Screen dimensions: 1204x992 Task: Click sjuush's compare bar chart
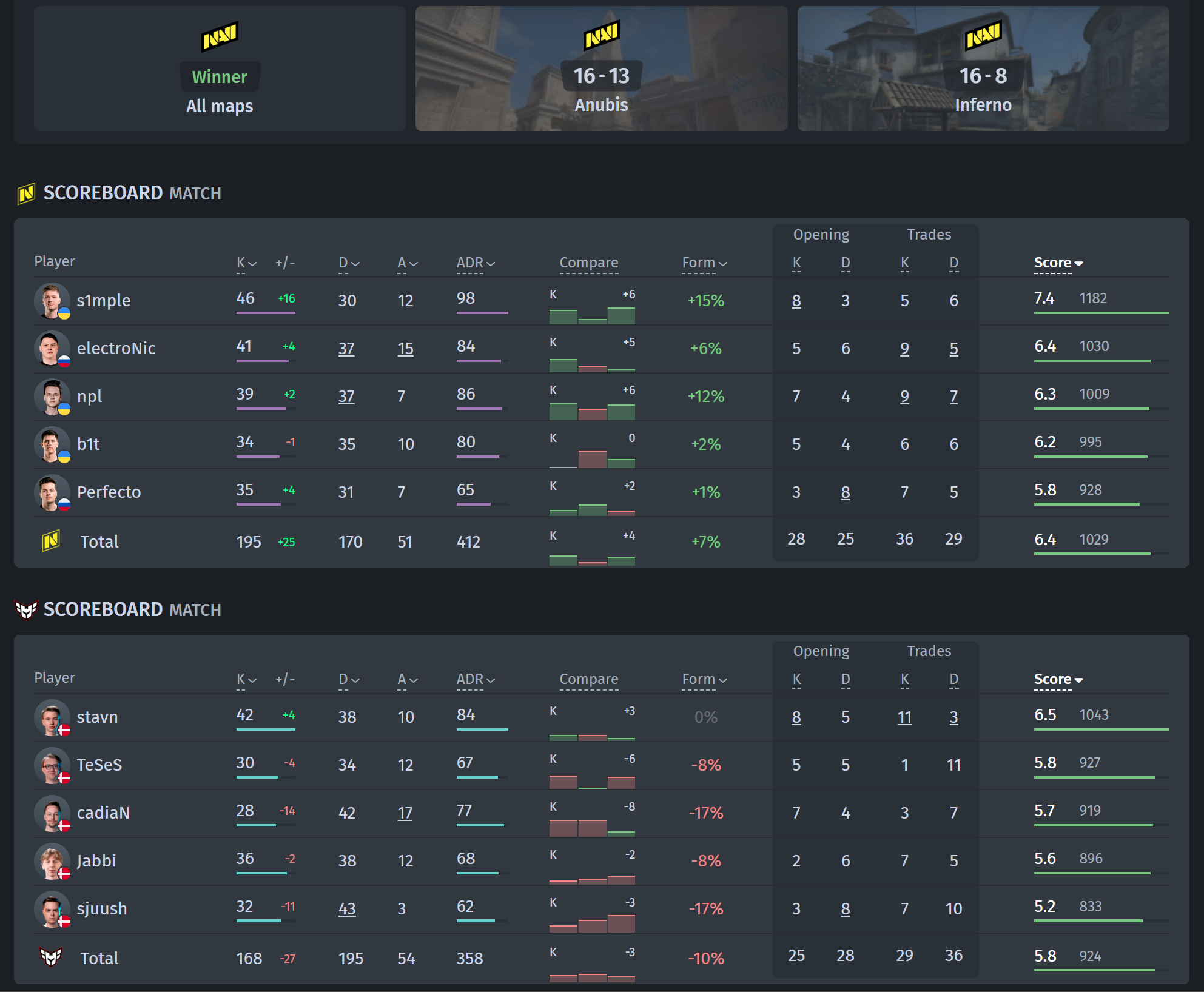(x=592, y=915)
